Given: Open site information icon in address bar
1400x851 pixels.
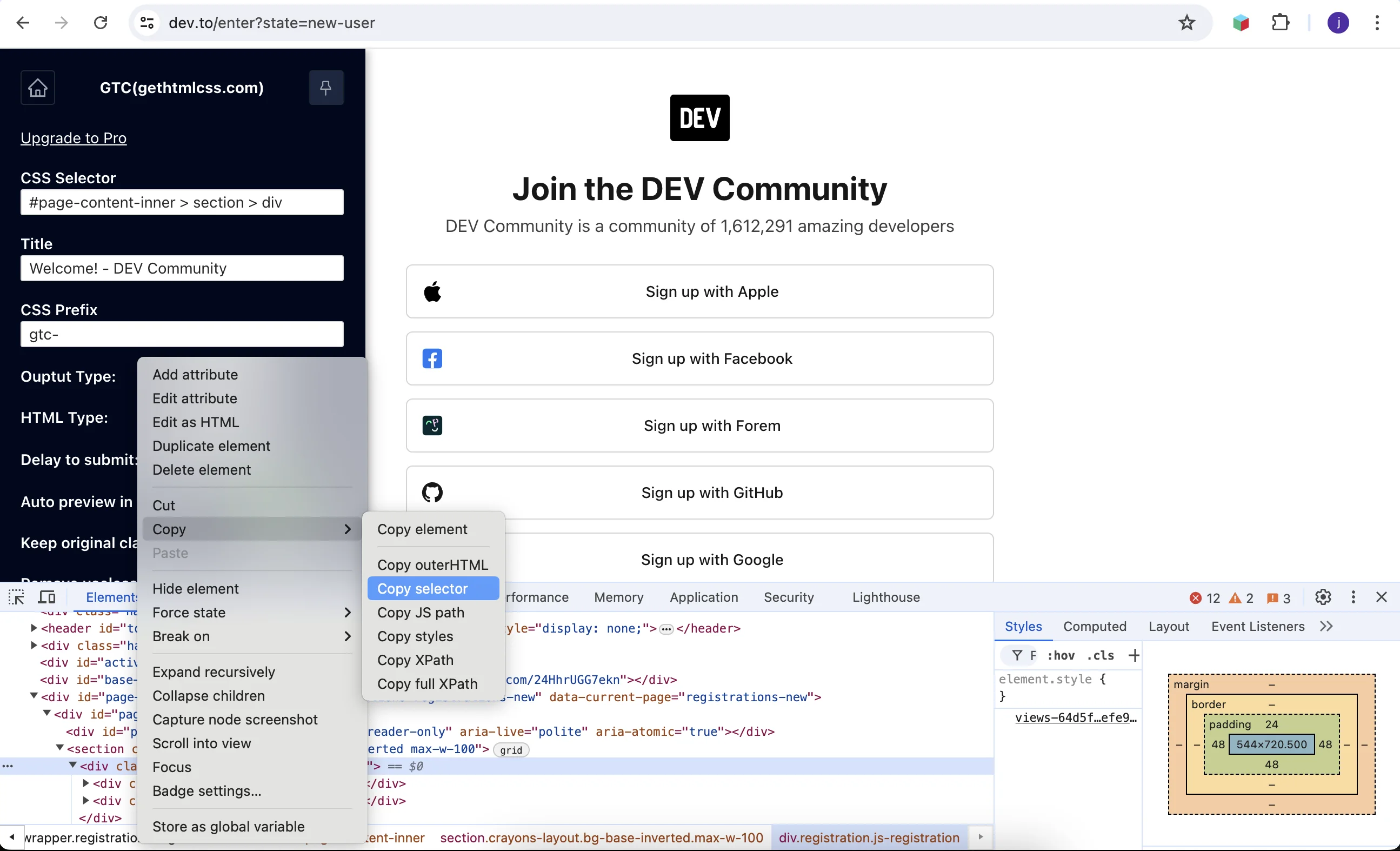Looking at the screenshot, I should pyautogui.click(x=146, y=23).
